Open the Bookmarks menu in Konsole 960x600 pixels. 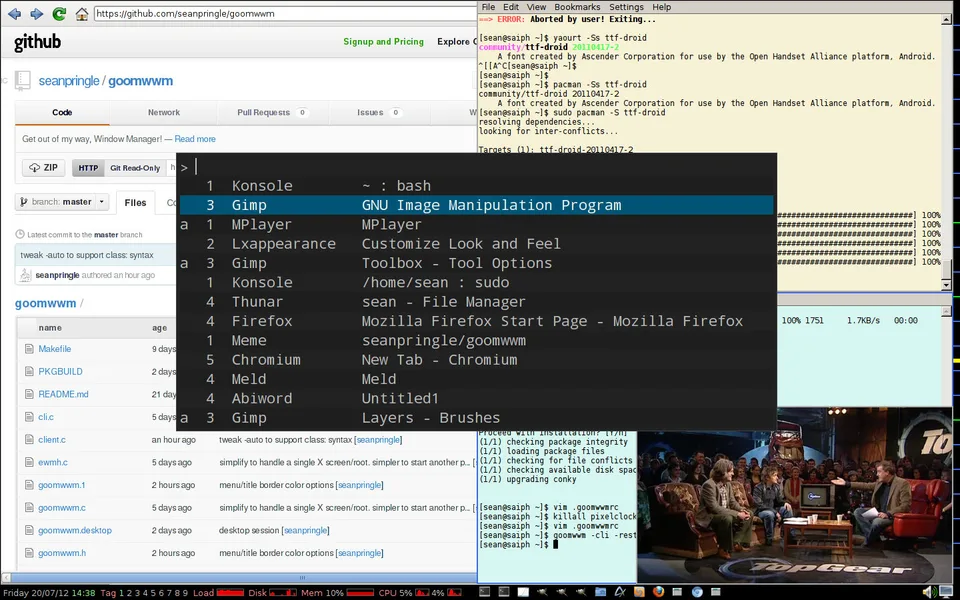577,7
